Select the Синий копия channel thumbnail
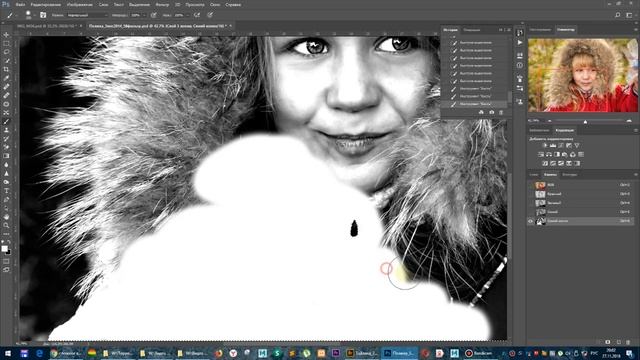 pos(540,221)
